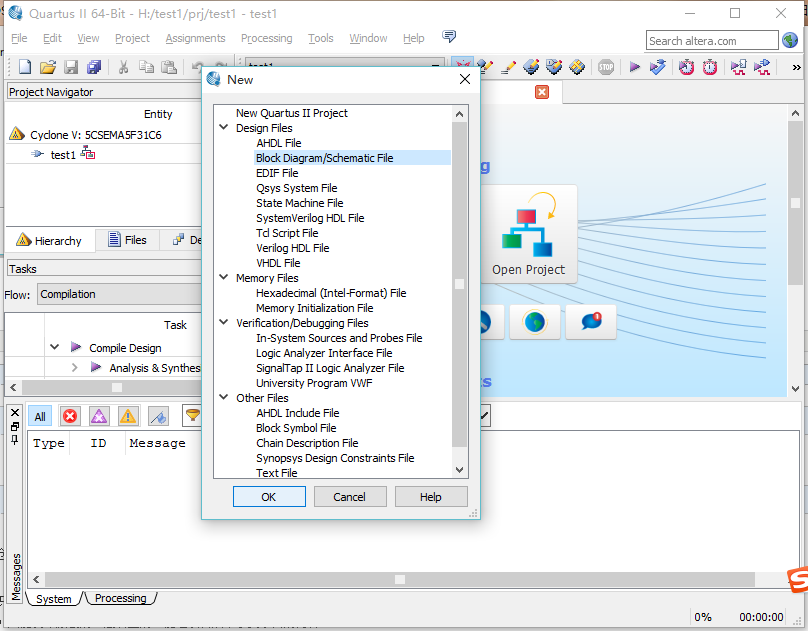This screenshot has width=808, height=631.
Task: Click the New dialog list scroll down arrow
Action: [x=459, y=470]
